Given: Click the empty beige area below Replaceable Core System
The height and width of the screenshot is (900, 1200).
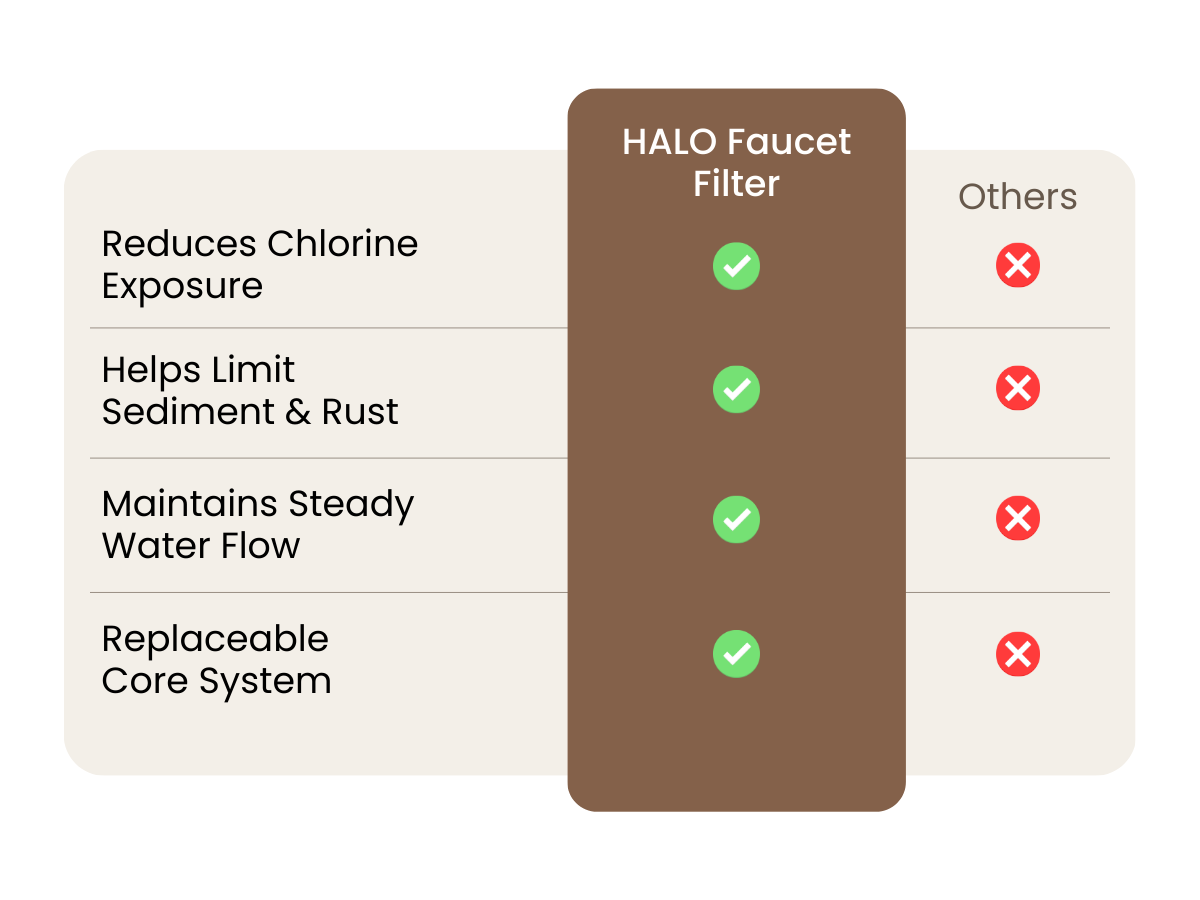Looking at the screenshot, I should [x=300, y=740].
